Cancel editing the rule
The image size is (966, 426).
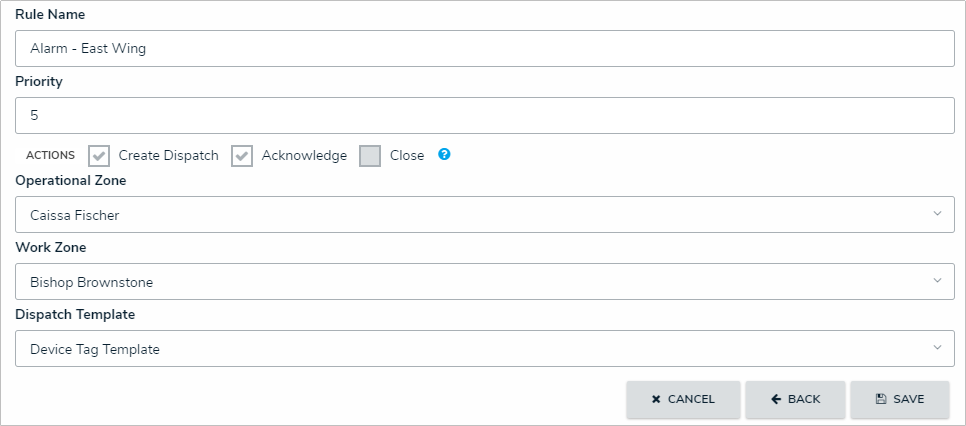pos(684,399)
